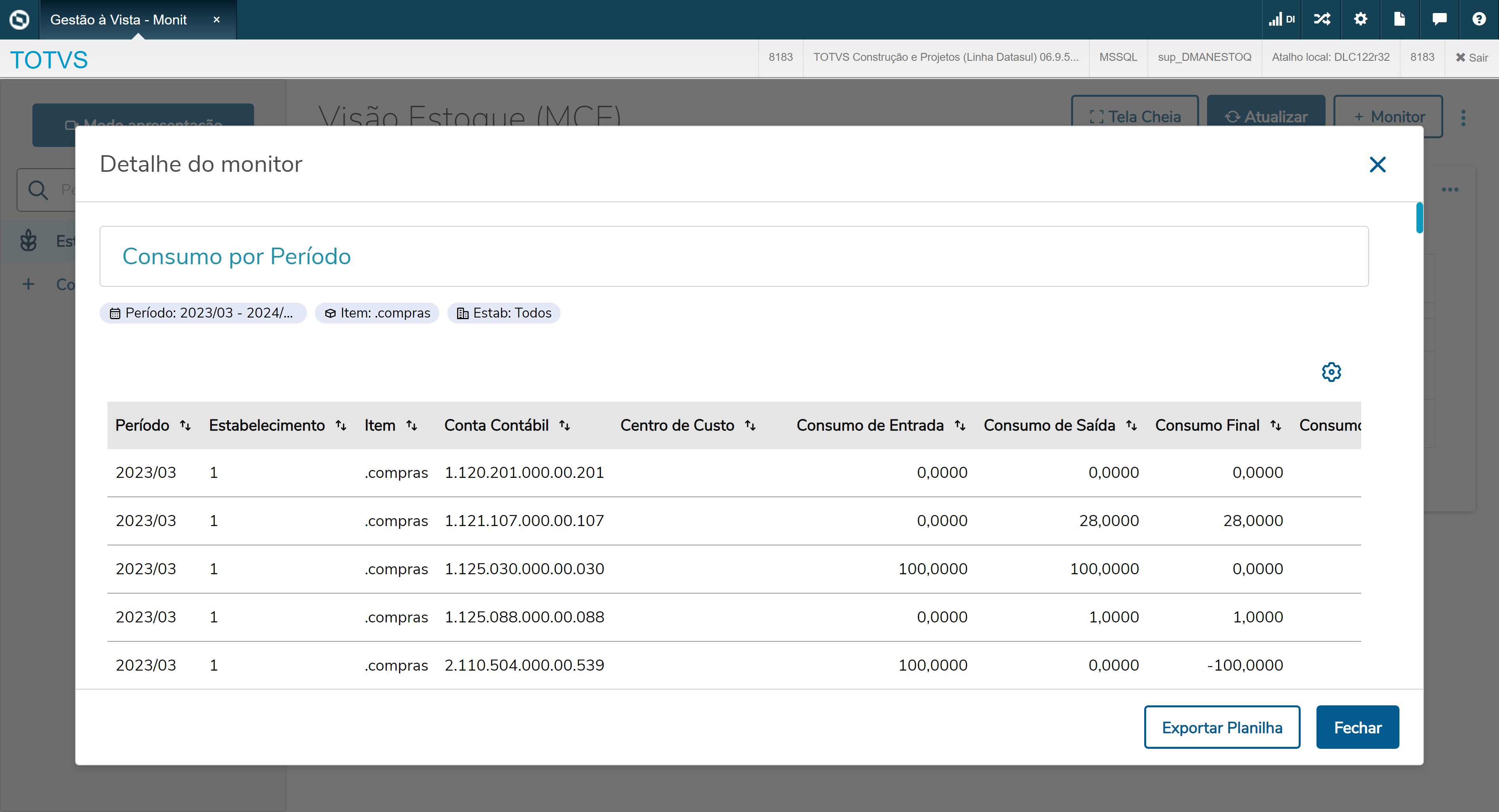Sort by Centro de Custo column
The image size is (1499, 812).
pos(750,425)
